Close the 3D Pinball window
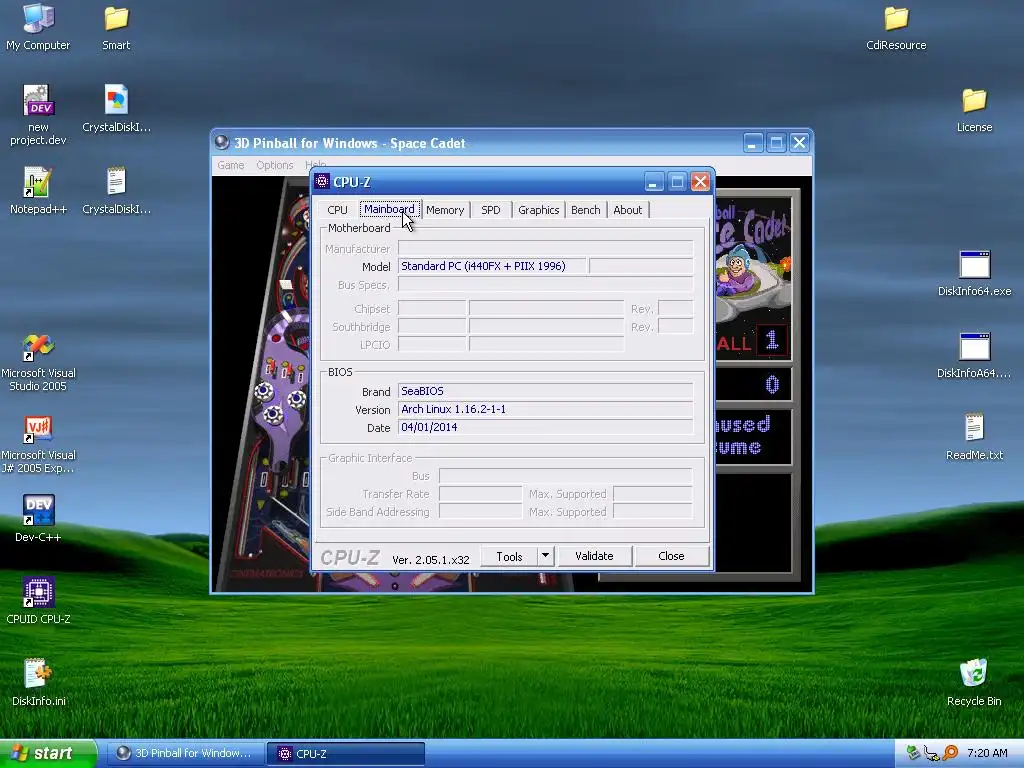Screen dimensions: 1024x768 [799, 142]
